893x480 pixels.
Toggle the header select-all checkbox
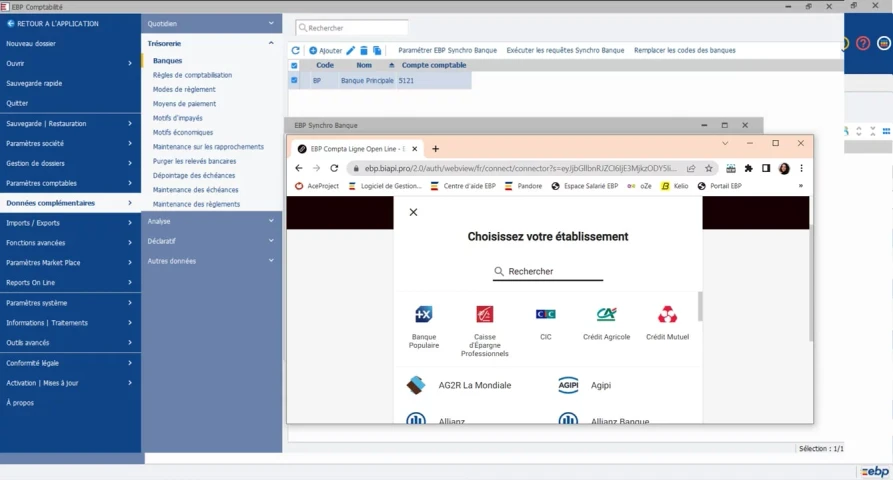294,65
